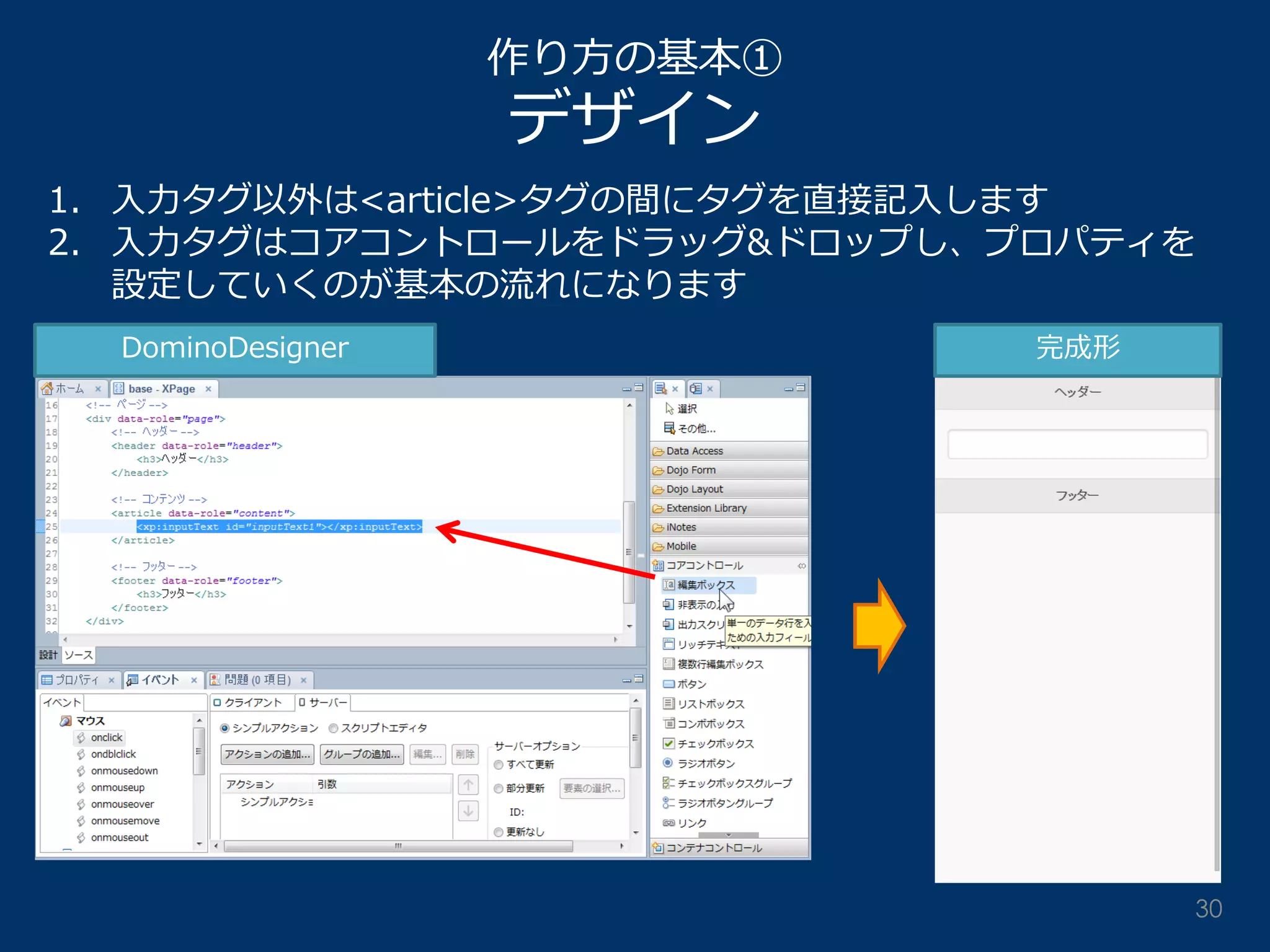The image size is (1270, 952).
Task: Select the リストボックス control in the palette
Action: pos(704,703)
